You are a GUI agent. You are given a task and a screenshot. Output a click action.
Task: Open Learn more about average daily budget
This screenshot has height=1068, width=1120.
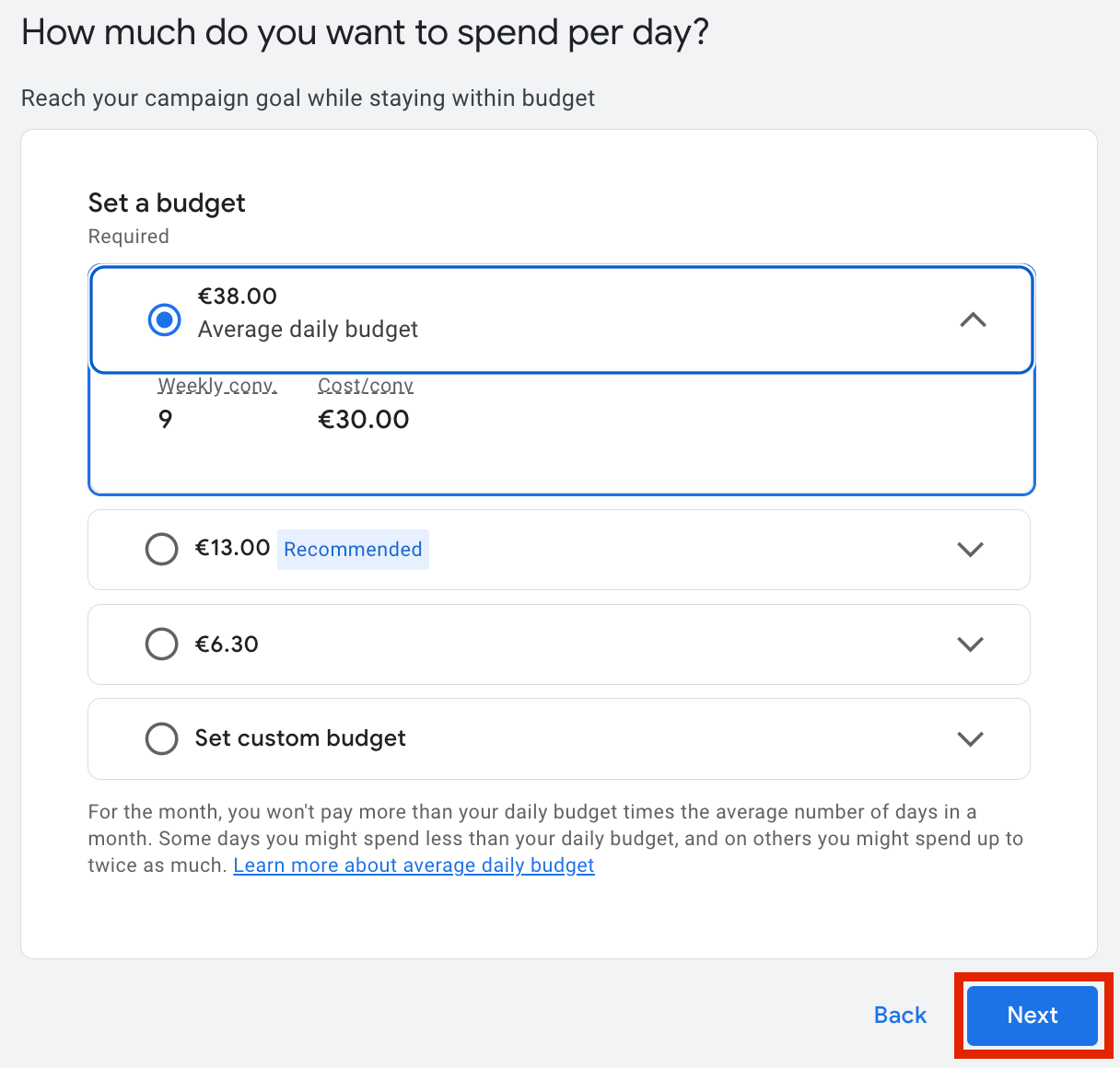point(414,865)
